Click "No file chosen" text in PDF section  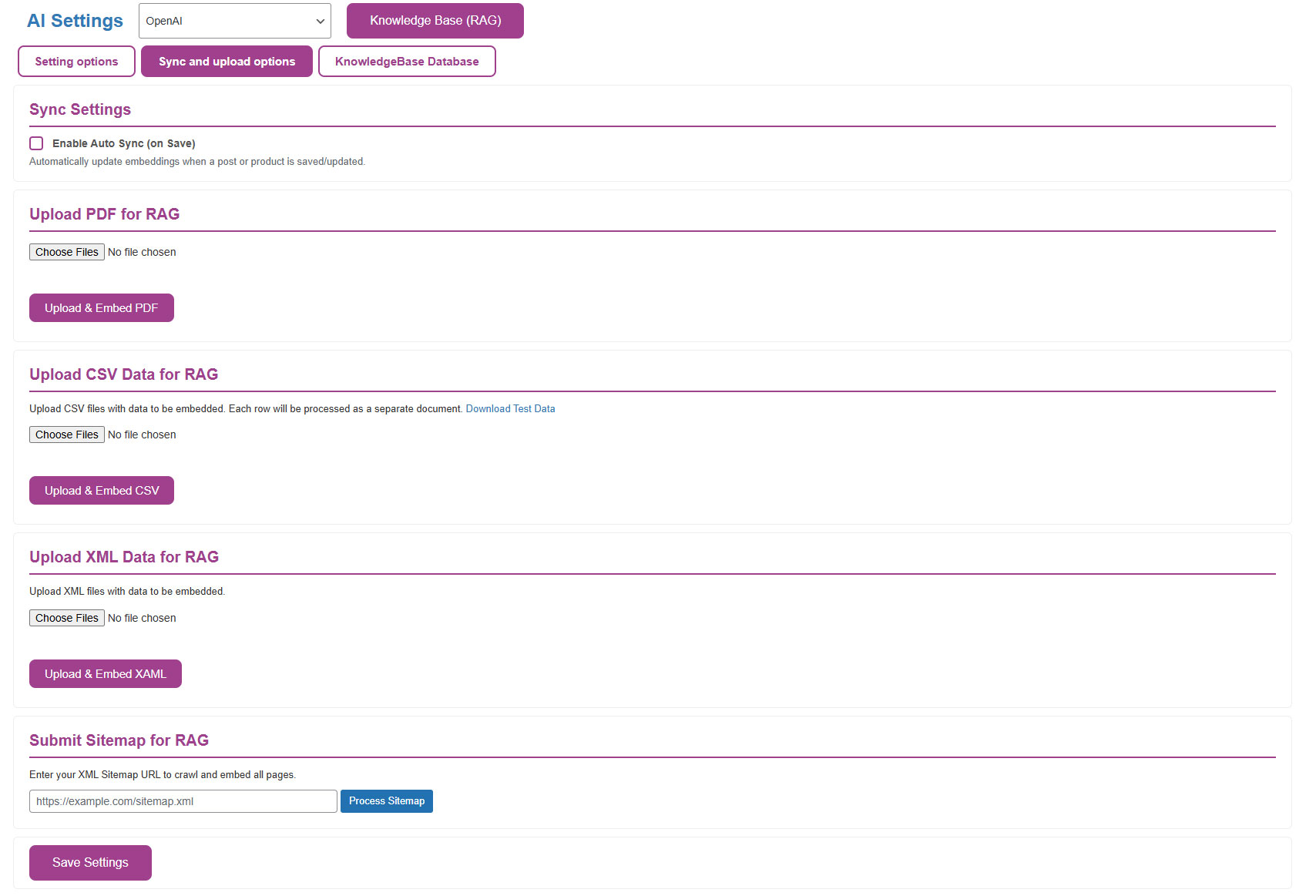click(x=142, y=252)
